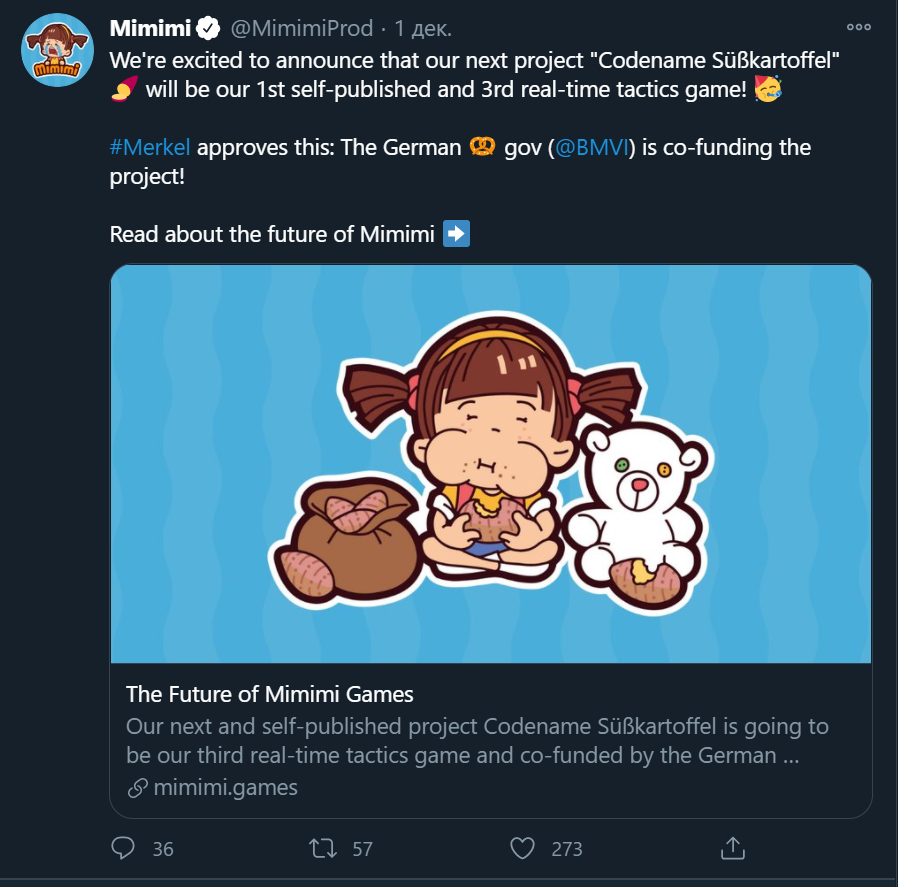Open Mimimi profile avatar
Screen dimensions: 898x887
coord(57,50)
